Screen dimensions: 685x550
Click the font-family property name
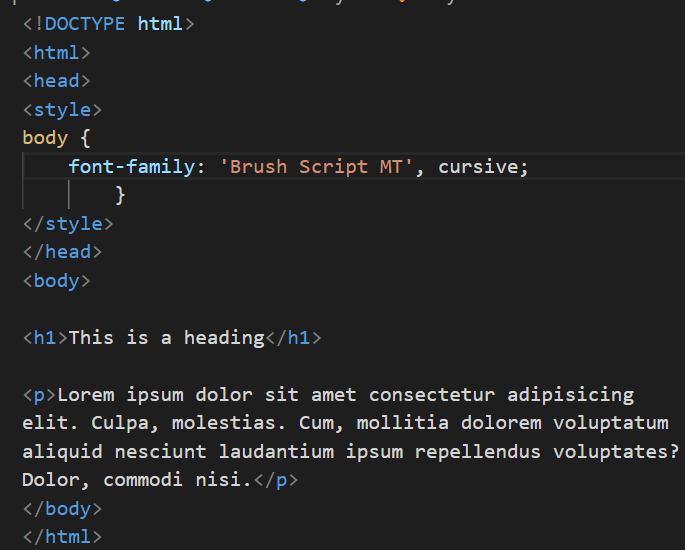pyautogui.click(x=131, y=166)
